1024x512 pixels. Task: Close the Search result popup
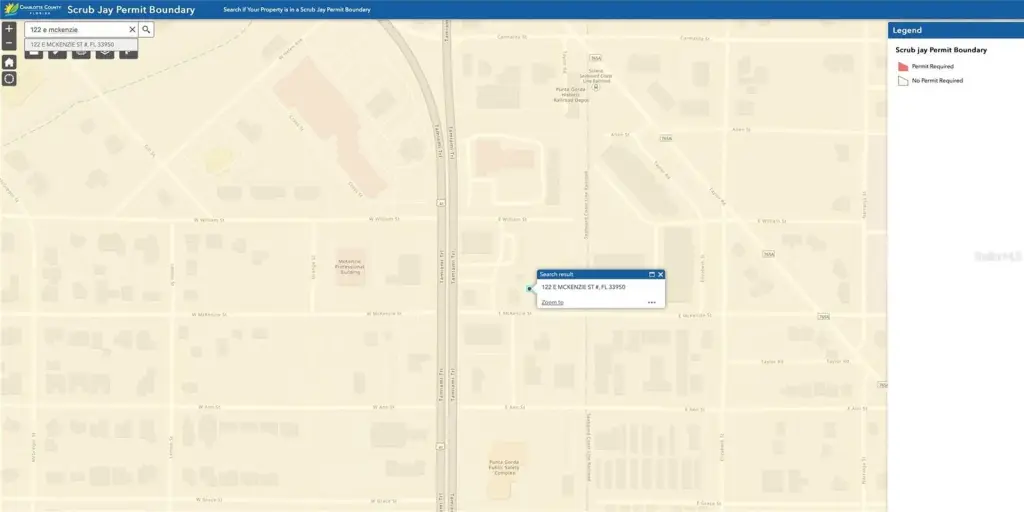(x=660, y=274)
